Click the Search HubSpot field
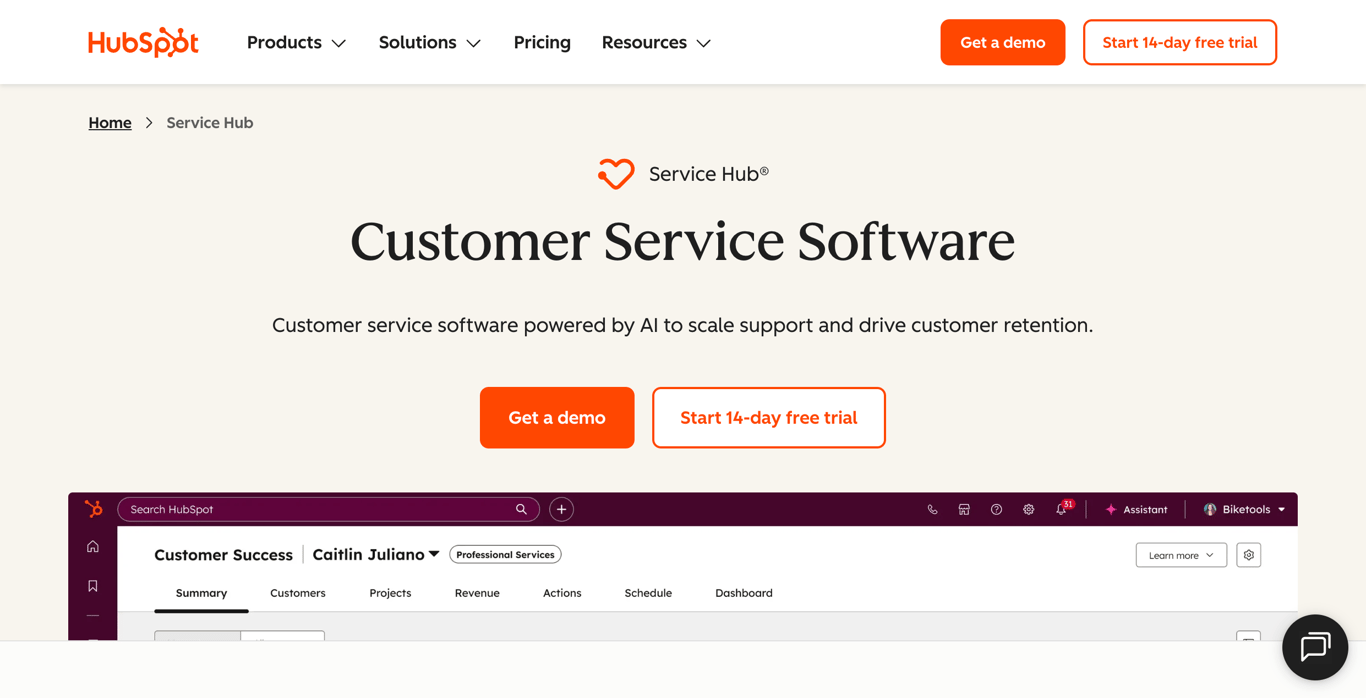The height and width of the screenshot is (698, 1366). pos(328,509)
